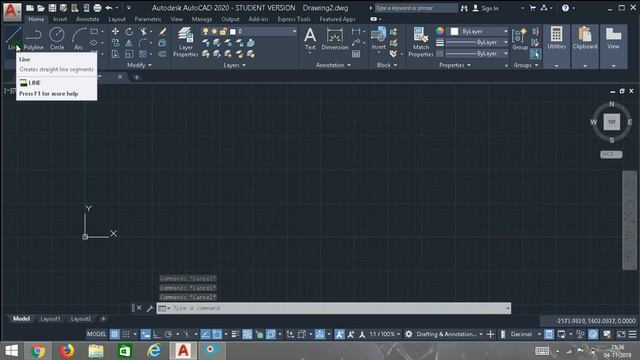Click the Group tool
The width and height of the screenshot is (640, 360).
click(520, 39)
